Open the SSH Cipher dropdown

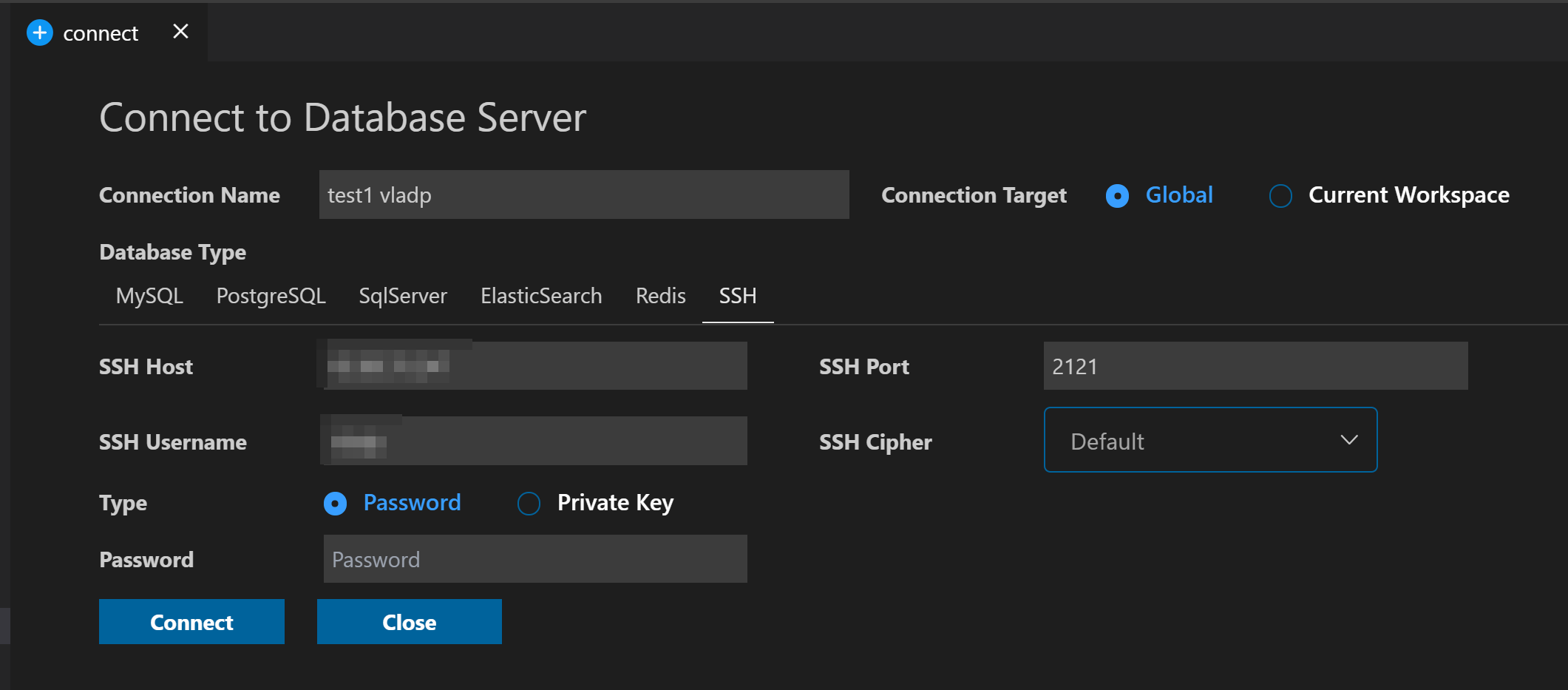1209,440
